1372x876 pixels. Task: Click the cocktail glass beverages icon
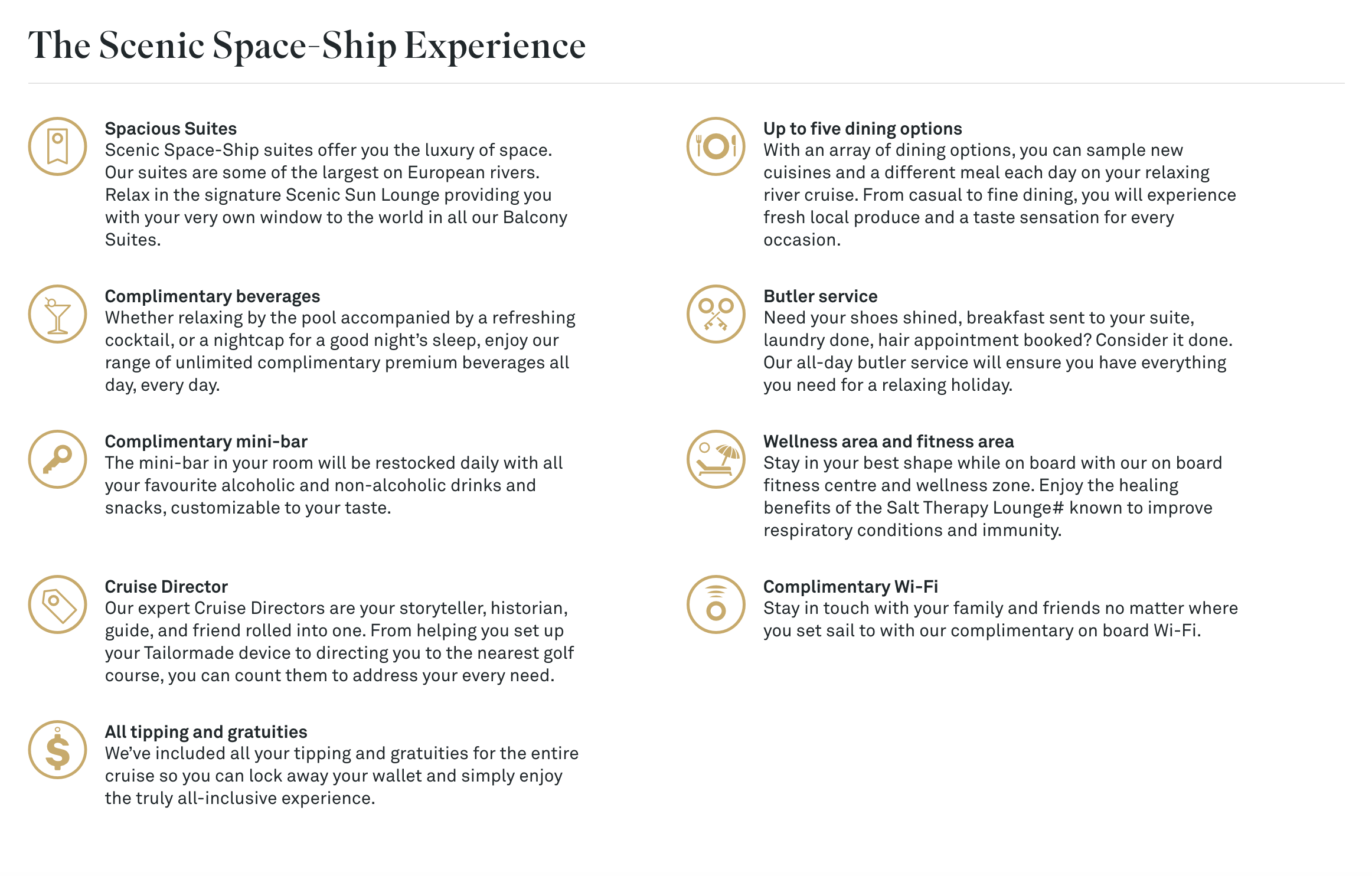click(x=57, y=314)
